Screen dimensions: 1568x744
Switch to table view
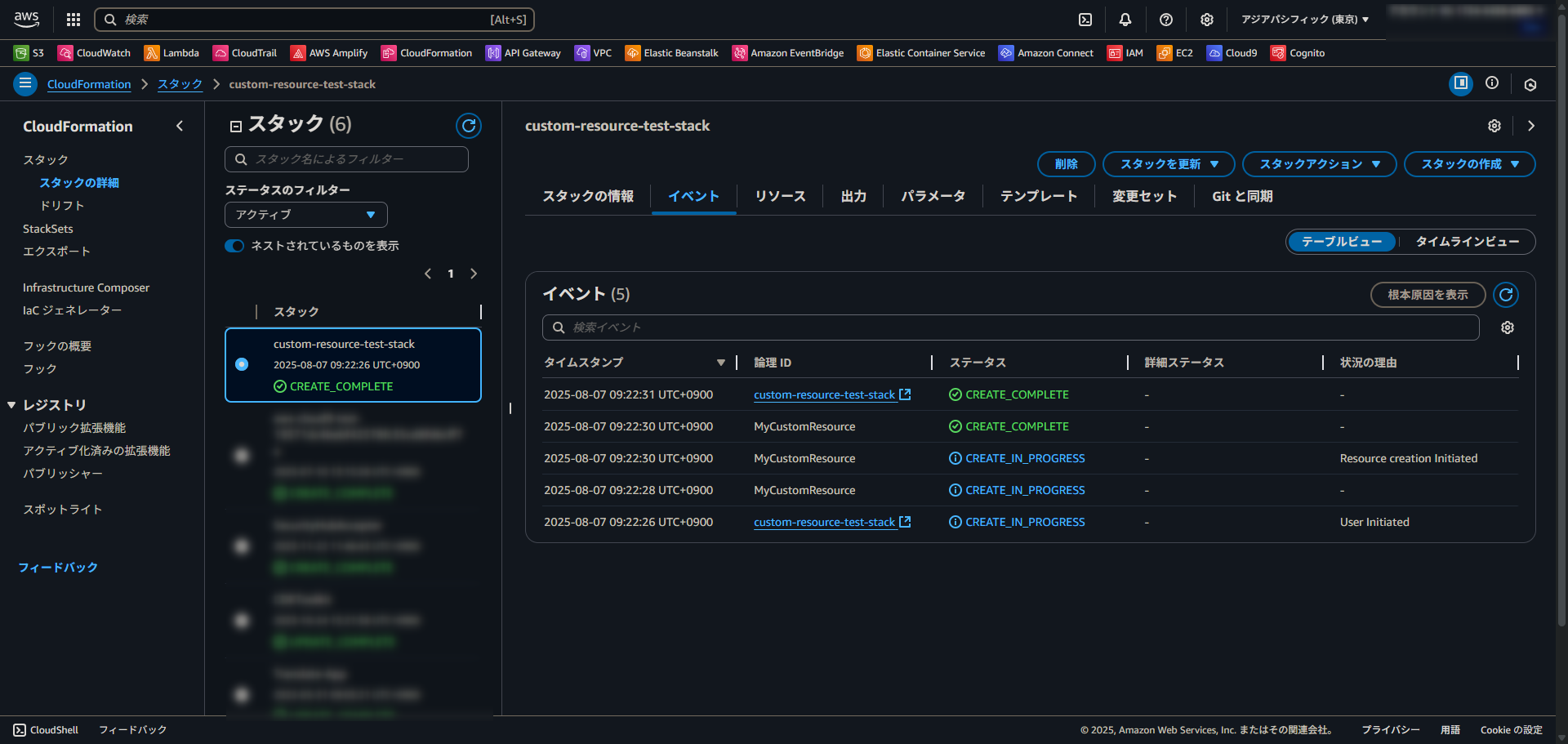pyautogui.click(x=1342, y=242)
